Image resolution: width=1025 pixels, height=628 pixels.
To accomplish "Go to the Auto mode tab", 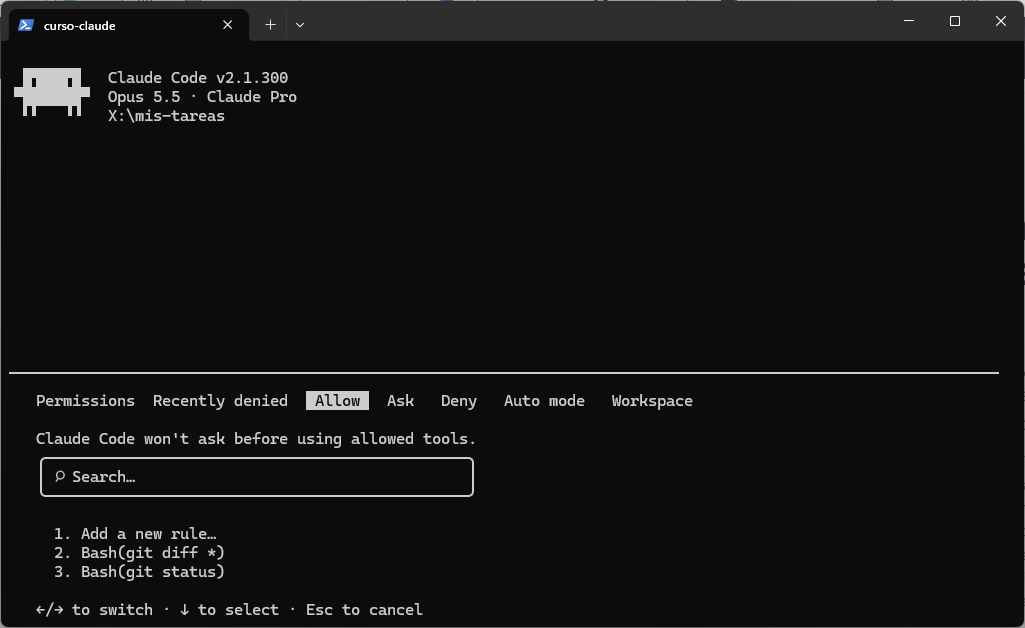I will (x=544, y=401).
